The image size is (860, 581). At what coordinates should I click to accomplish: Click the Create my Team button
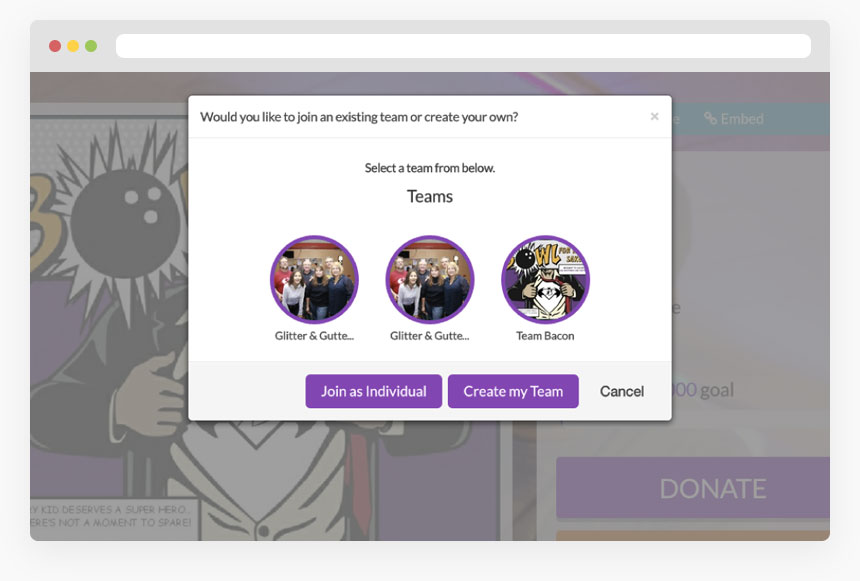[x=513, y=391]
